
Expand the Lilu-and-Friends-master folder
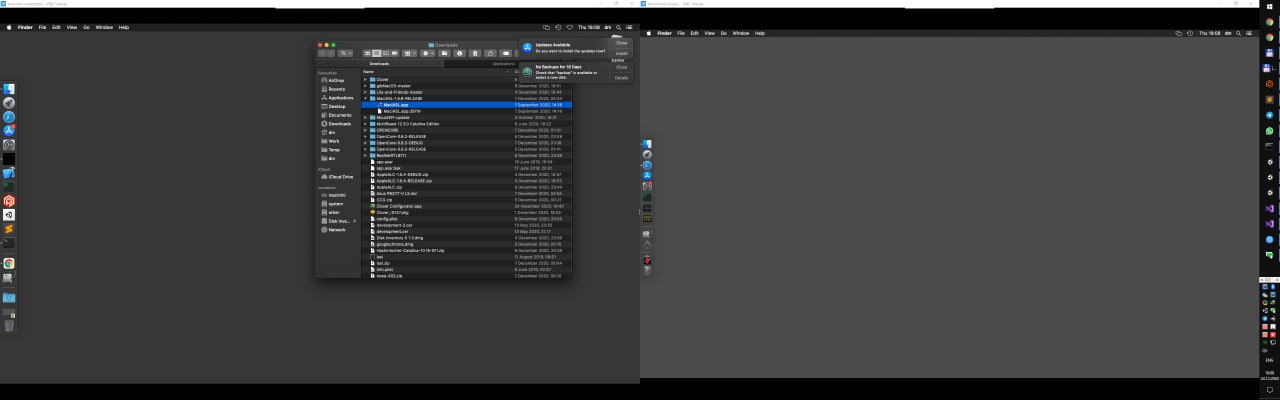[365, 92]
